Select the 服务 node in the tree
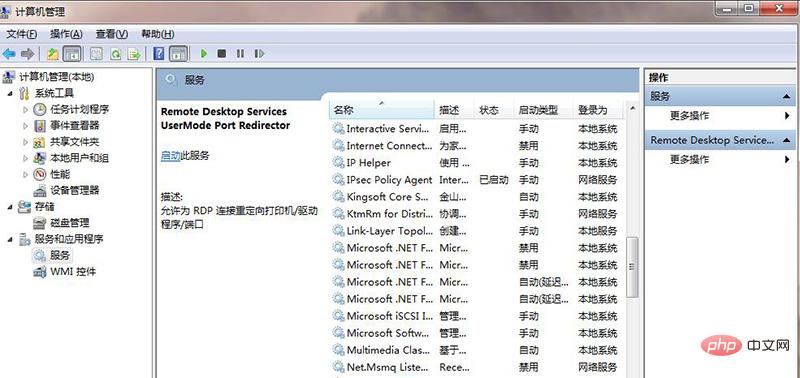 tap(60, 255)
